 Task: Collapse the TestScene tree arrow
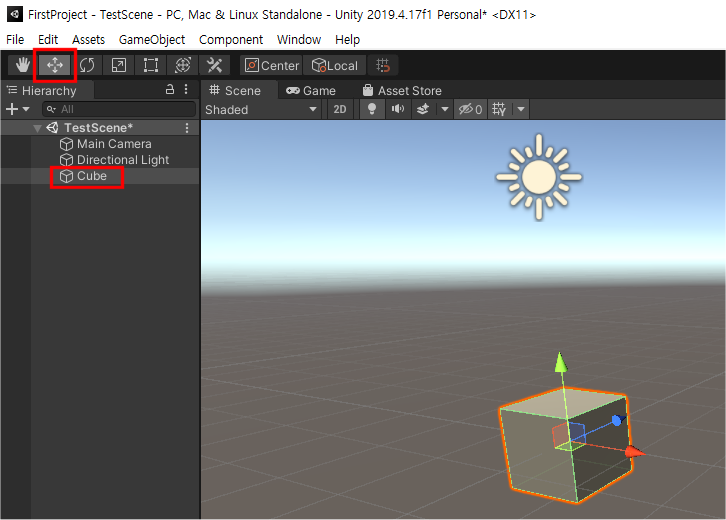[38, 128]
